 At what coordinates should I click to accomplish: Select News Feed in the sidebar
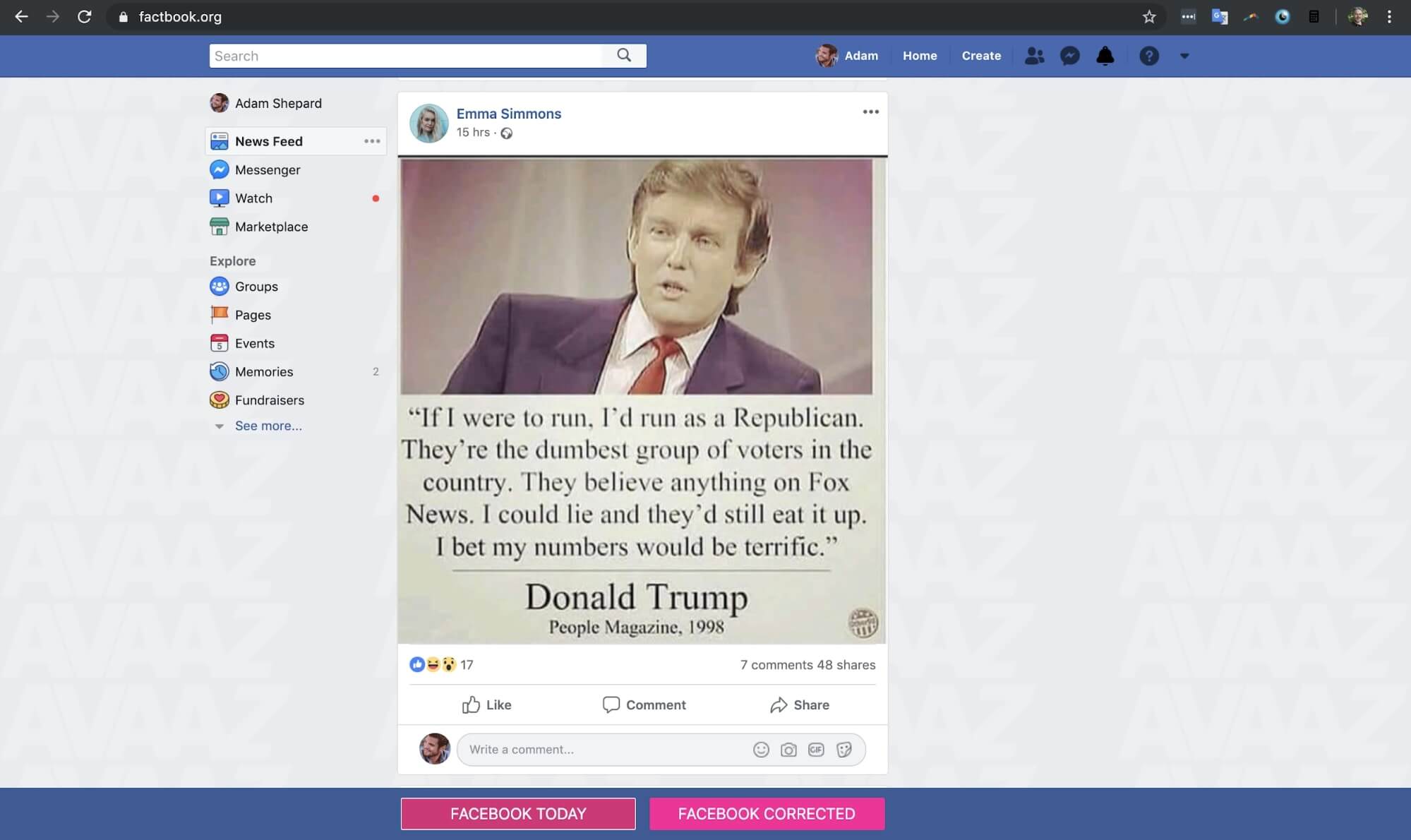point(296,141)
